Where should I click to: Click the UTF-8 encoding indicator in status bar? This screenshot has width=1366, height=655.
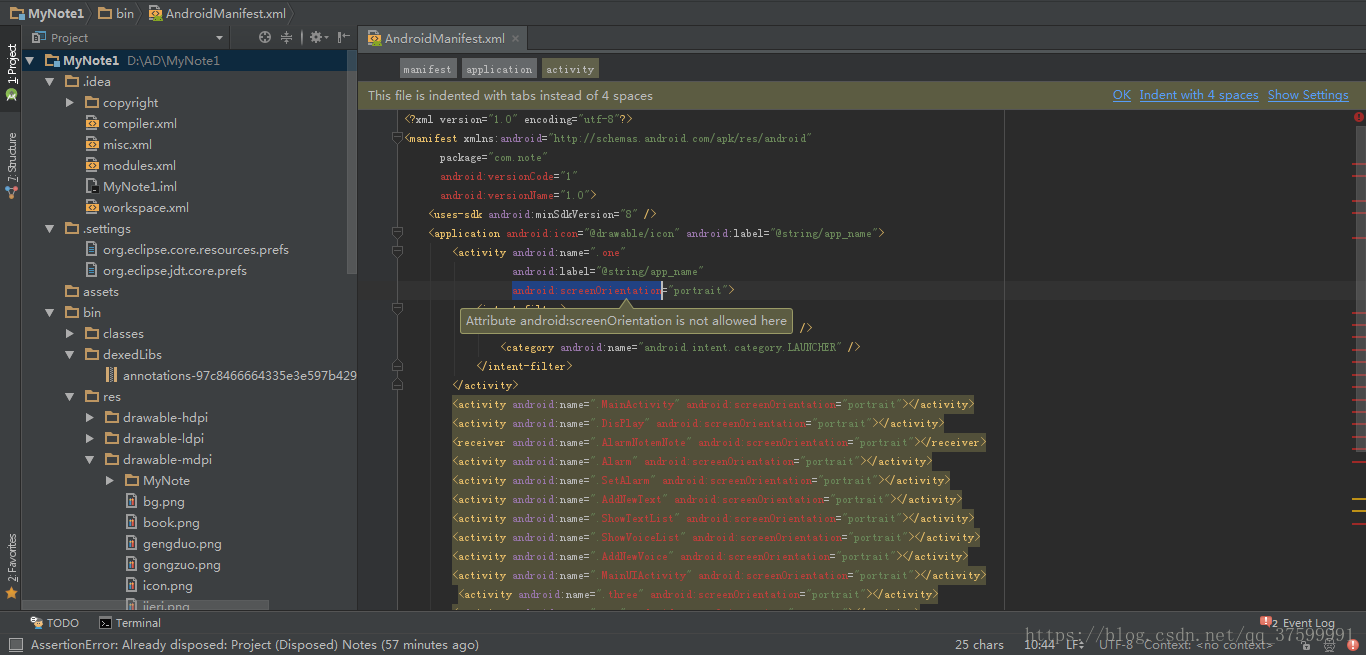tap(1116, 645)
